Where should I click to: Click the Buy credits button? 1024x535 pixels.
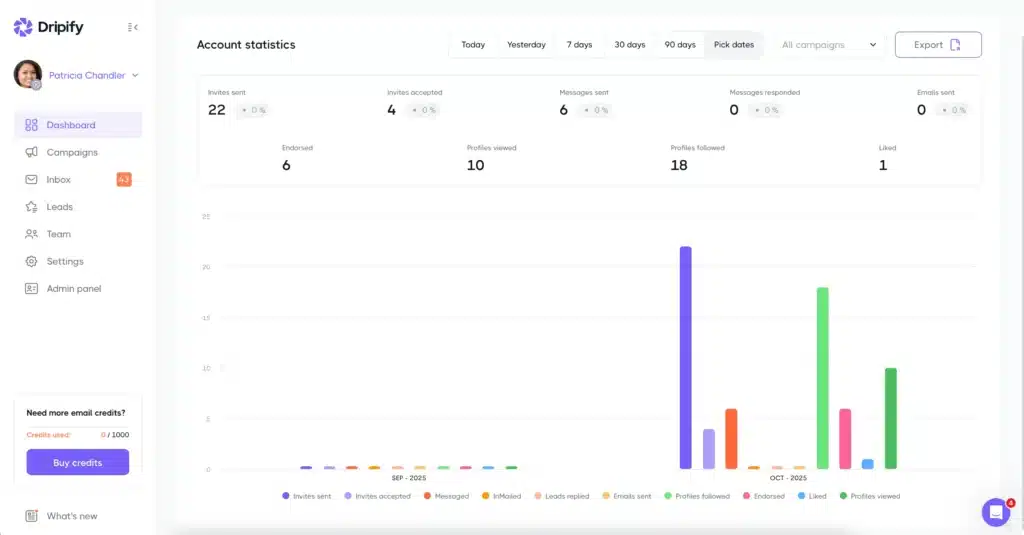(77, 462)
